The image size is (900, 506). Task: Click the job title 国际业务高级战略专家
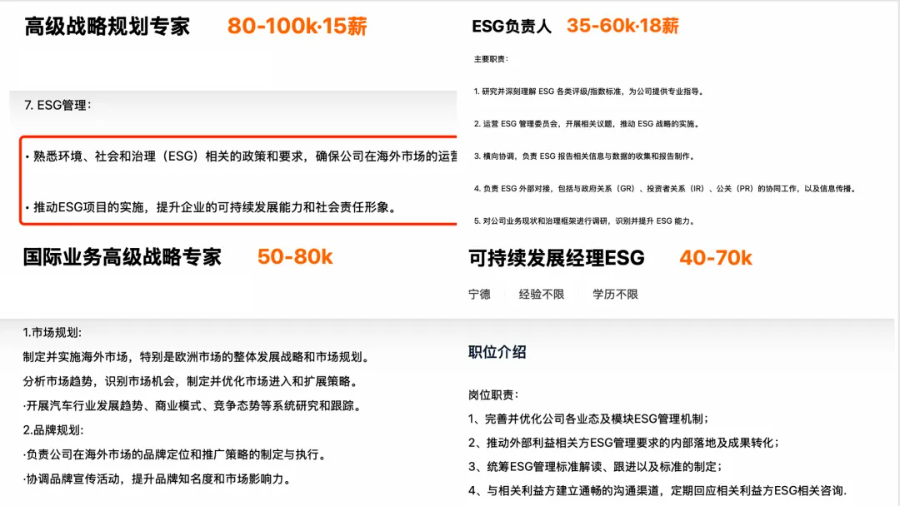pyautogui.click(x=122, y=257)
